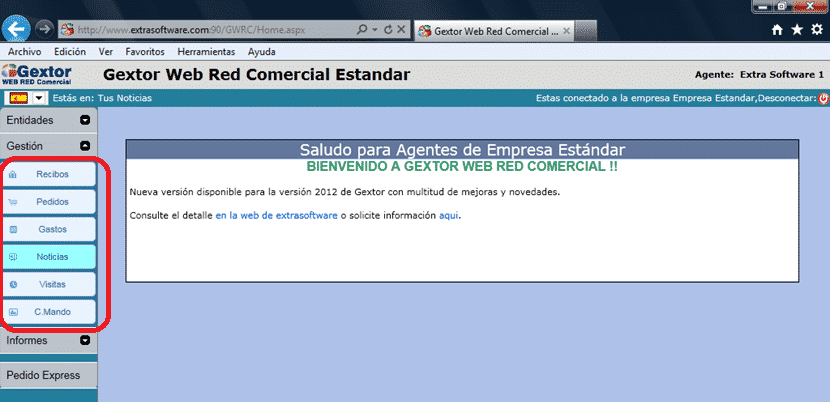Open a new blank browser tab
Image resolution: width=830 pixels, height=402 pixels.
click(586, 31)
